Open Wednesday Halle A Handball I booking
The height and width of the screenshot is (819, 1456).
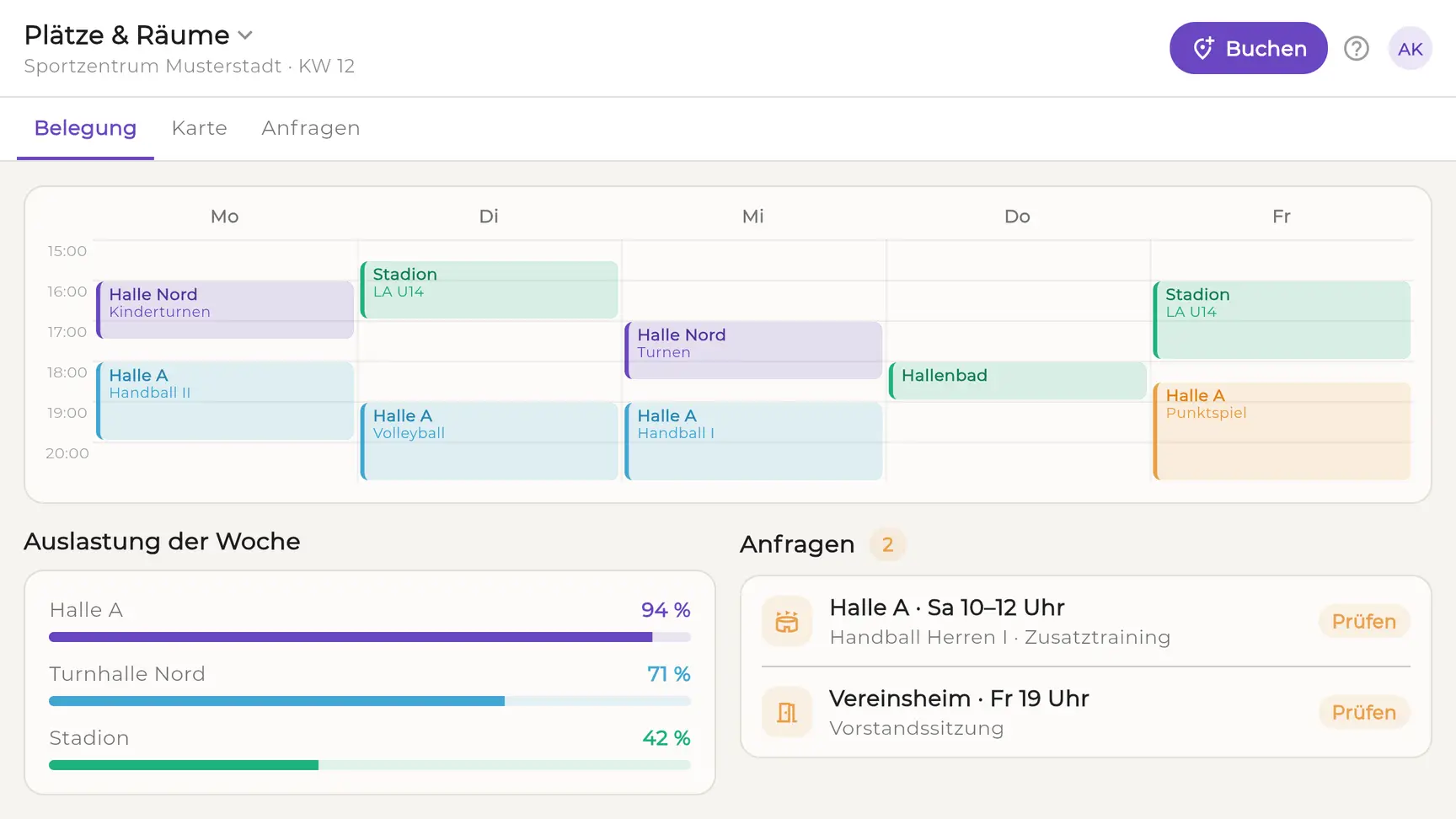pos(753,442)
